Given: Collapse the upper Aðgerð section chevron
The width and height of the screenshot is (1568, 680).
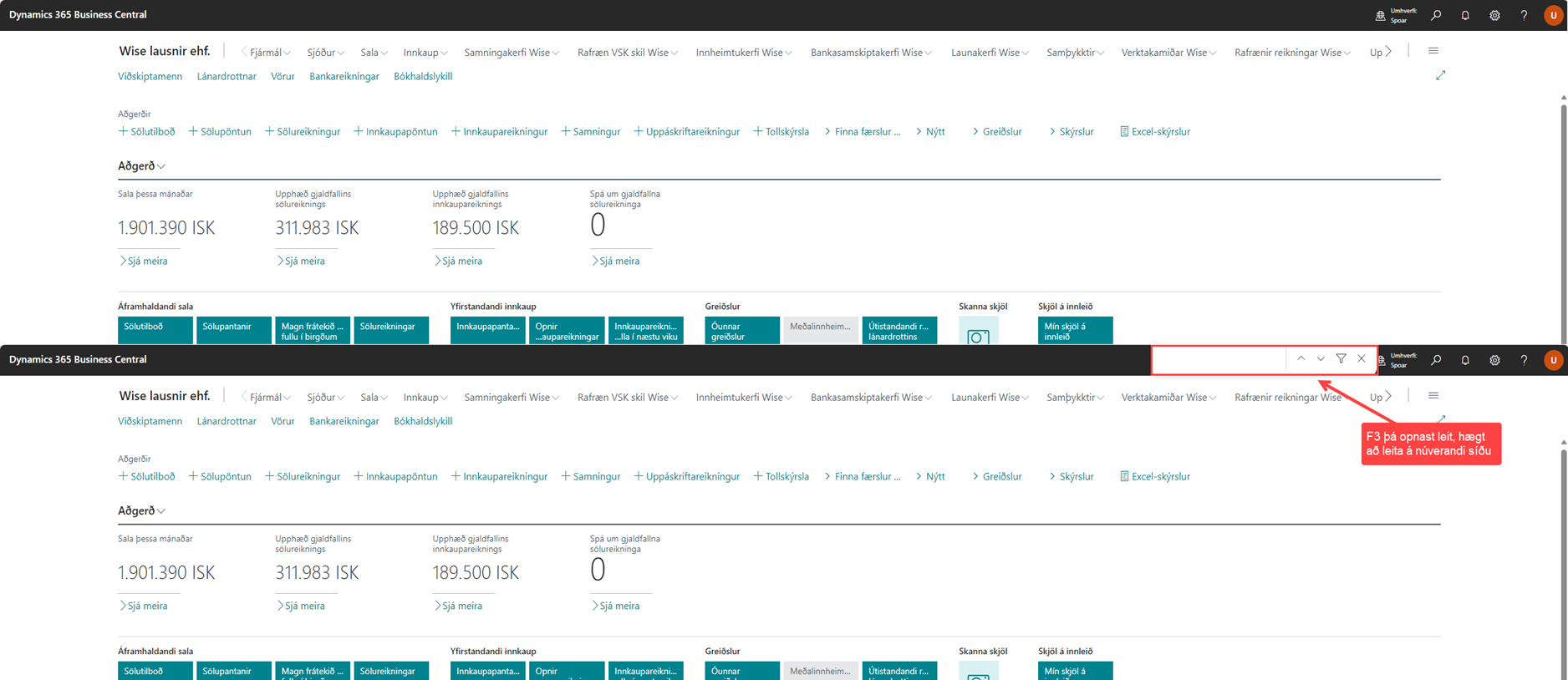Looking at the screenshot, I should coord(161,166).
